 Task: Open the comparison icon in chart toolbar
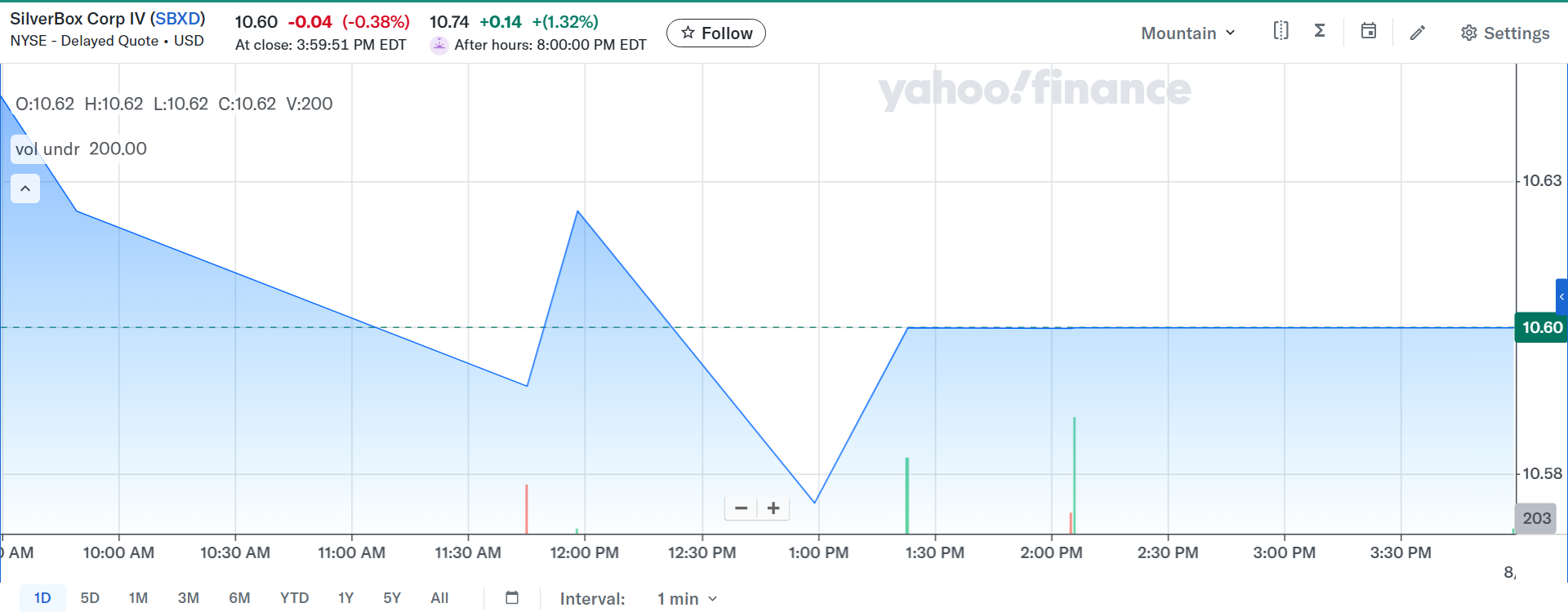(1281, 31)
